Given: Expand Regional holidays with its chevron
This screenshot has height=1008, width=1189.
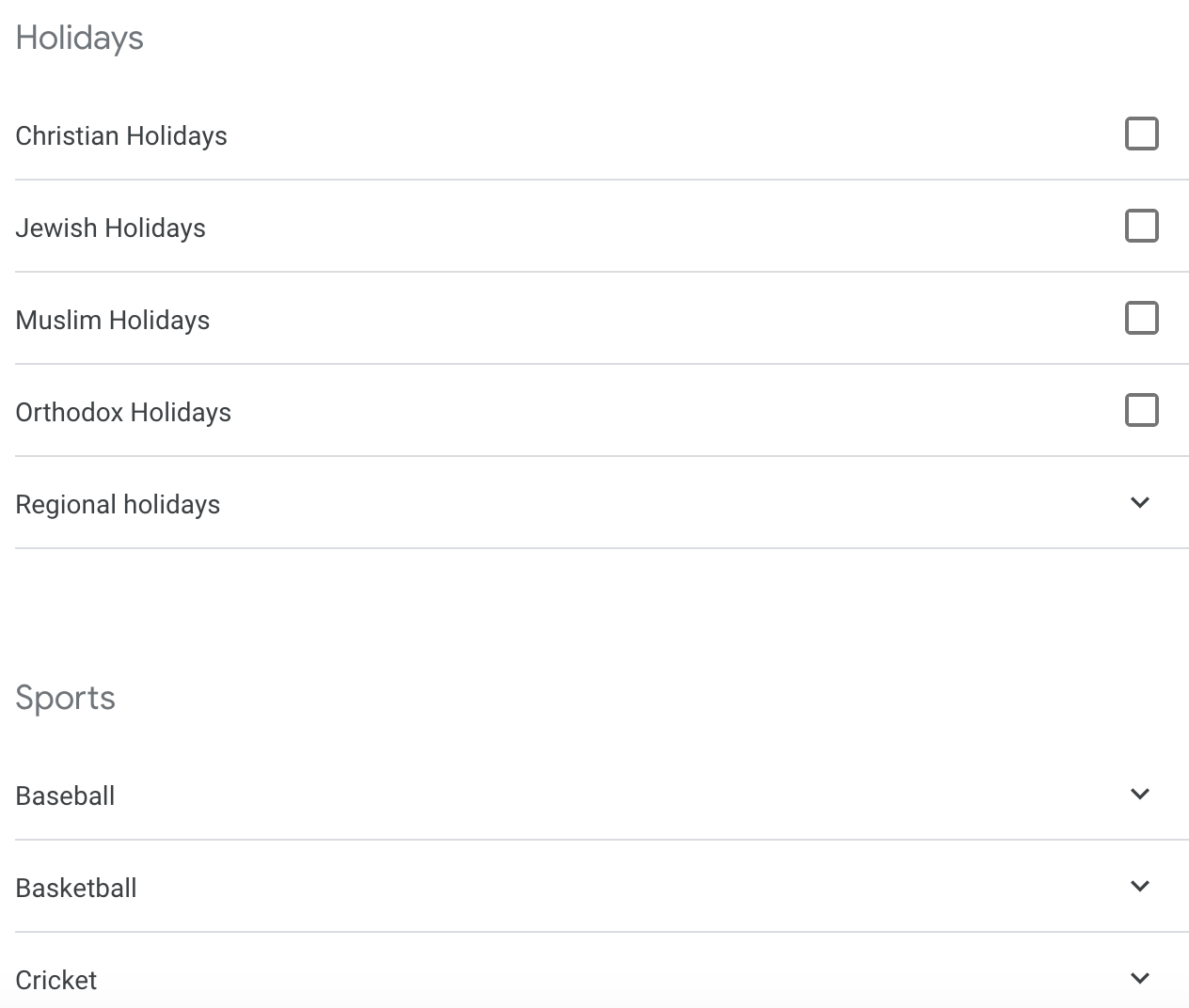Looking at the screenshot, I should click(1139, 503).
